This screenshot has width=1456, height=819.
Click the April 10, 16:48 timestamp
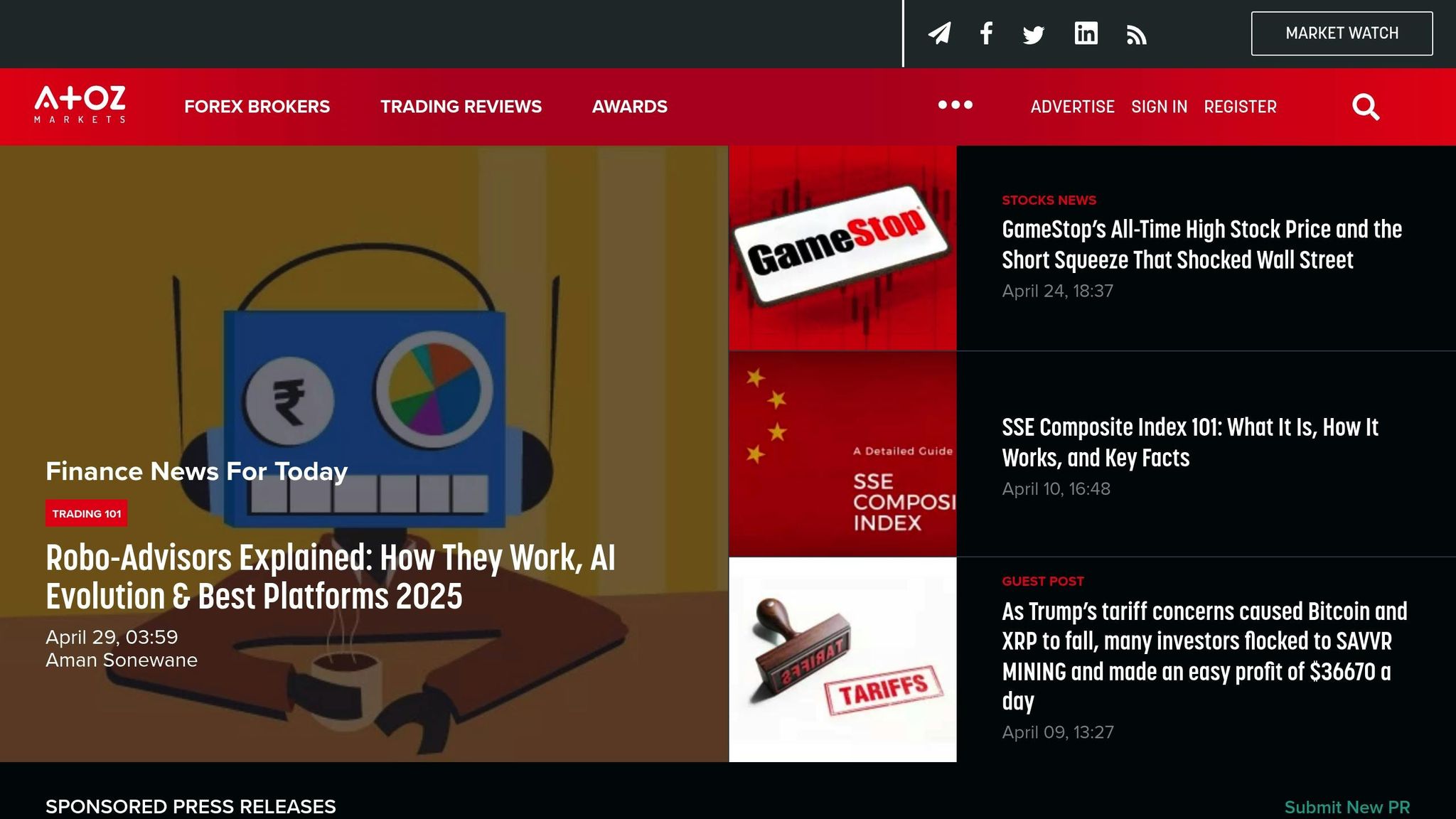(x=1056, y=488)
